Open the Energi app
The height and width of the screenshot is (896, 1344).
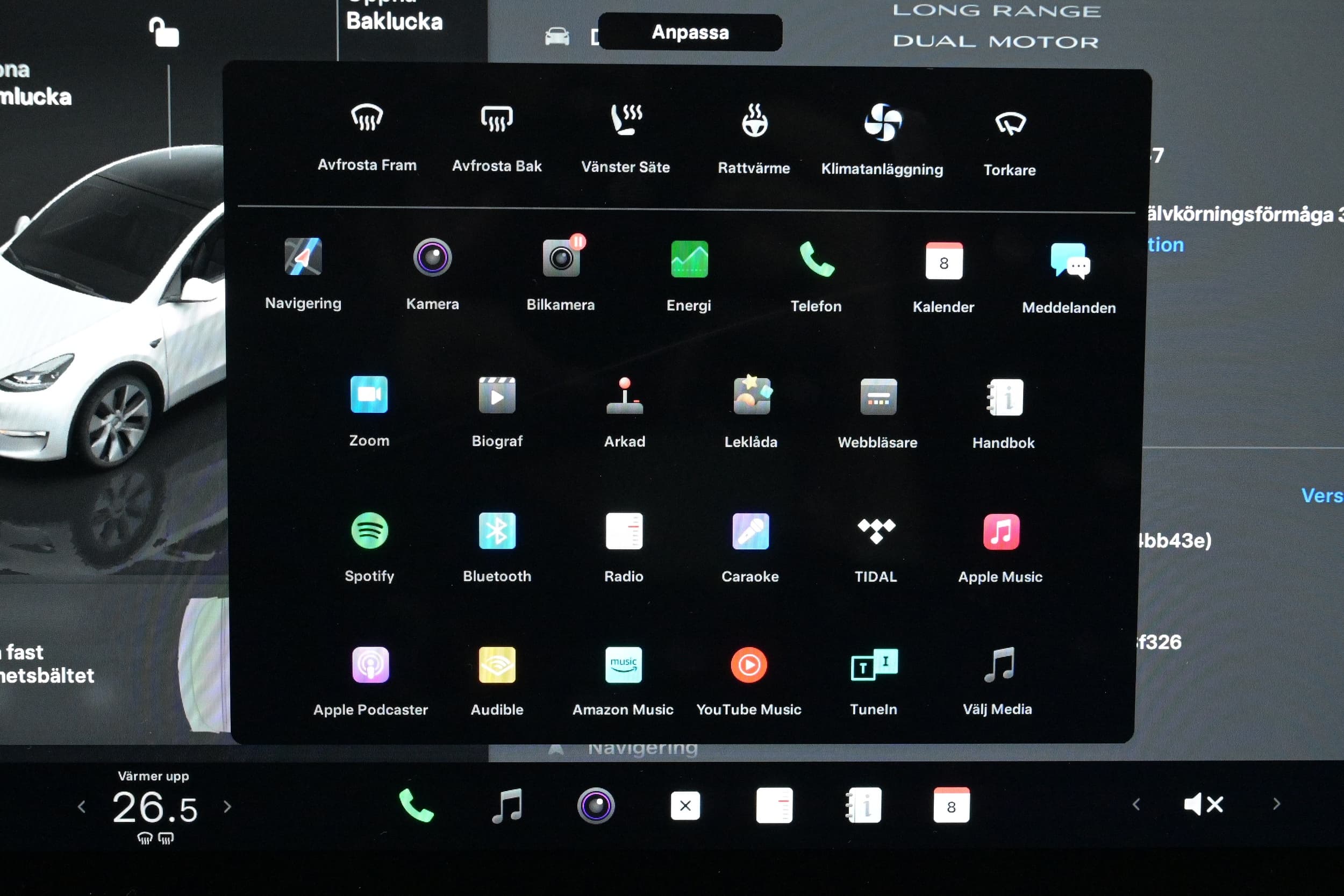point(689,260)
